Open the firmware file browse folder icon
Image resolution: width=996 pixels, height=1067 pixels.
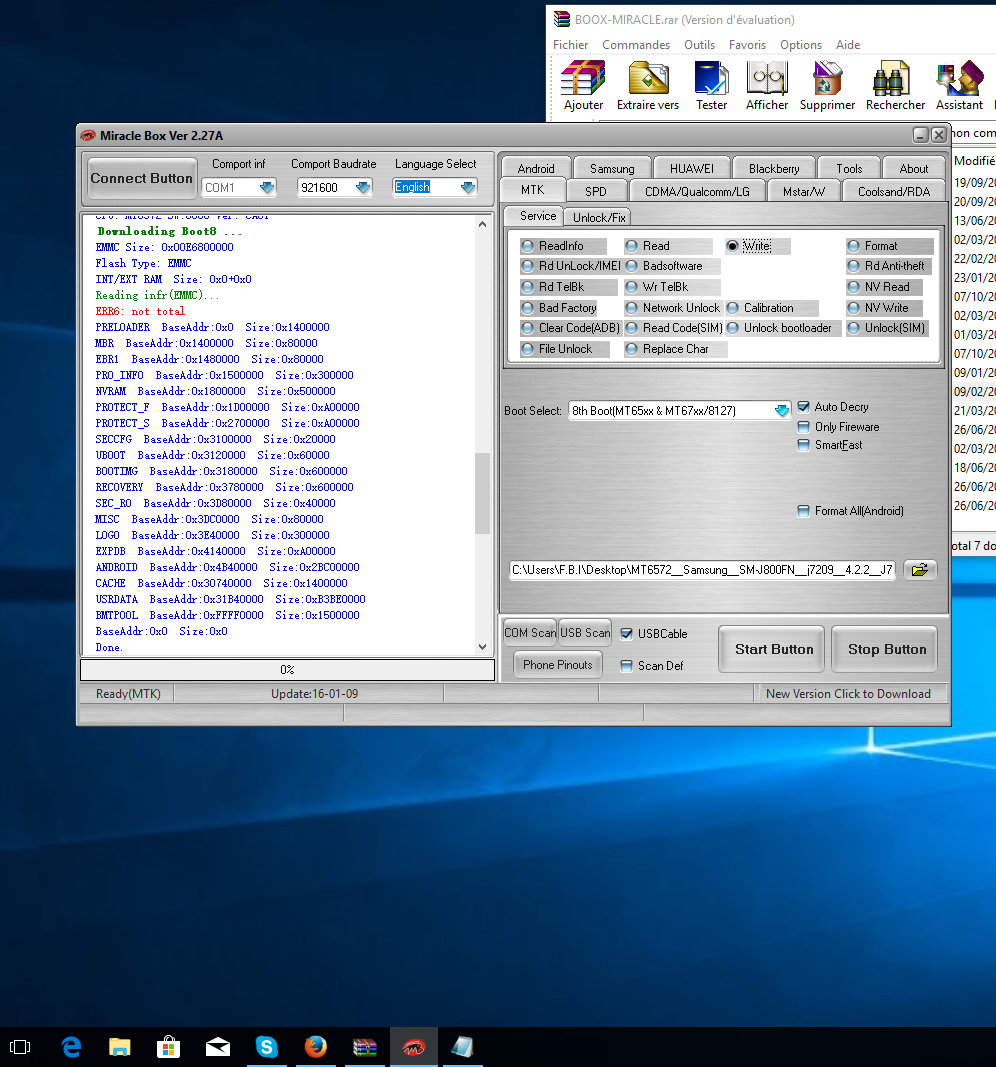920,570
